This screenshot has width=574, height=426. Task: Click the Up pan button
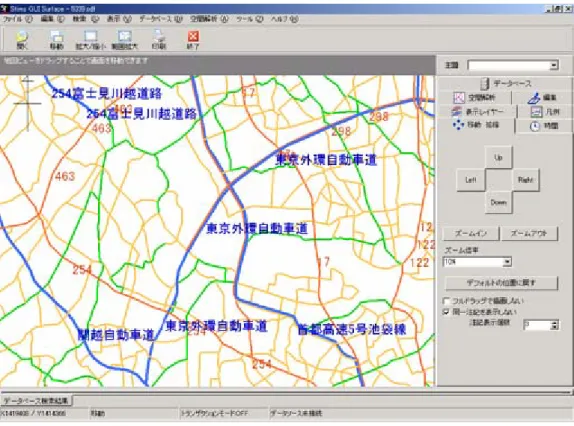[498, 157]
